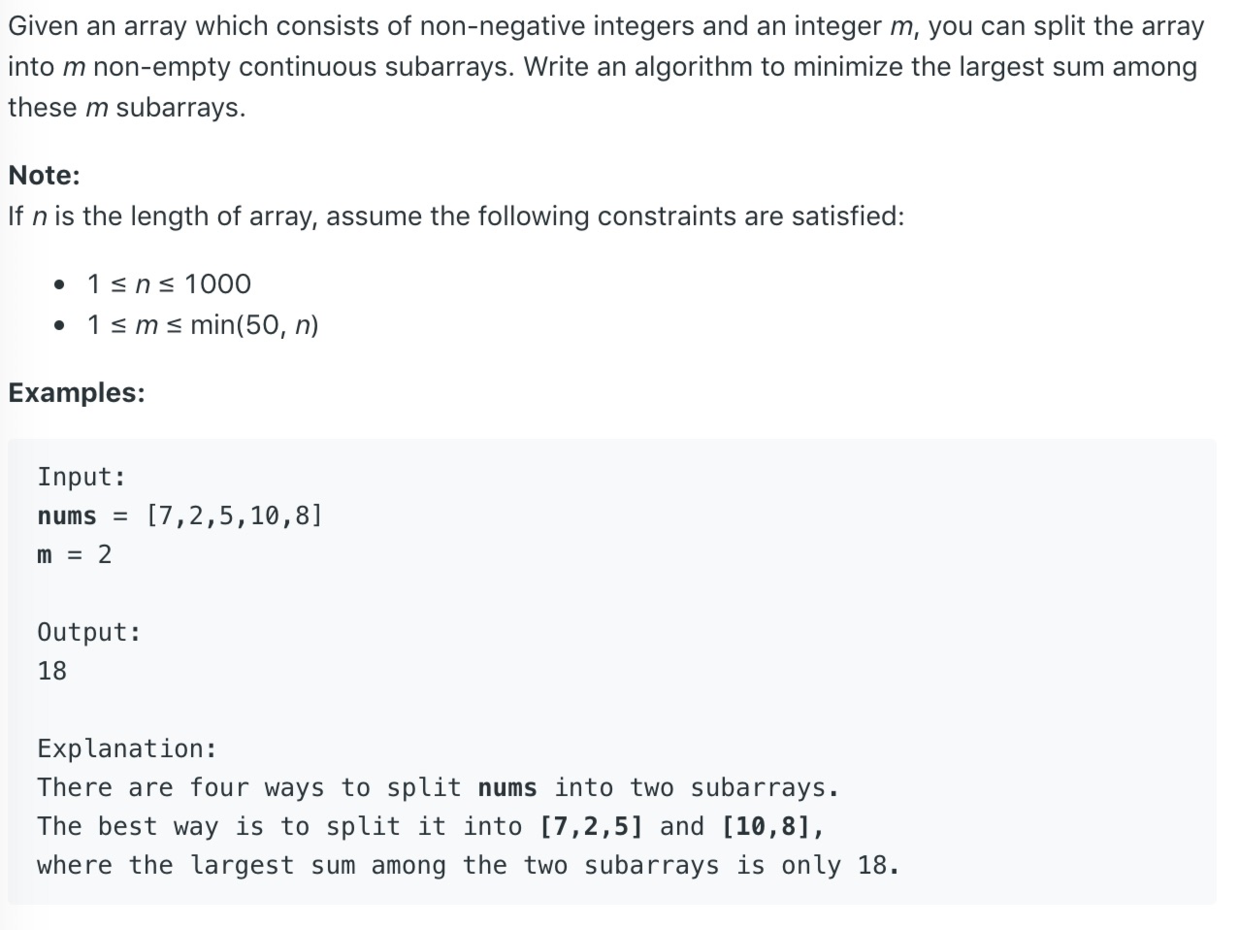
Task: Click the '1 ≤ n ≤ 1000' constraint bullet
Action: pos(169,284)
